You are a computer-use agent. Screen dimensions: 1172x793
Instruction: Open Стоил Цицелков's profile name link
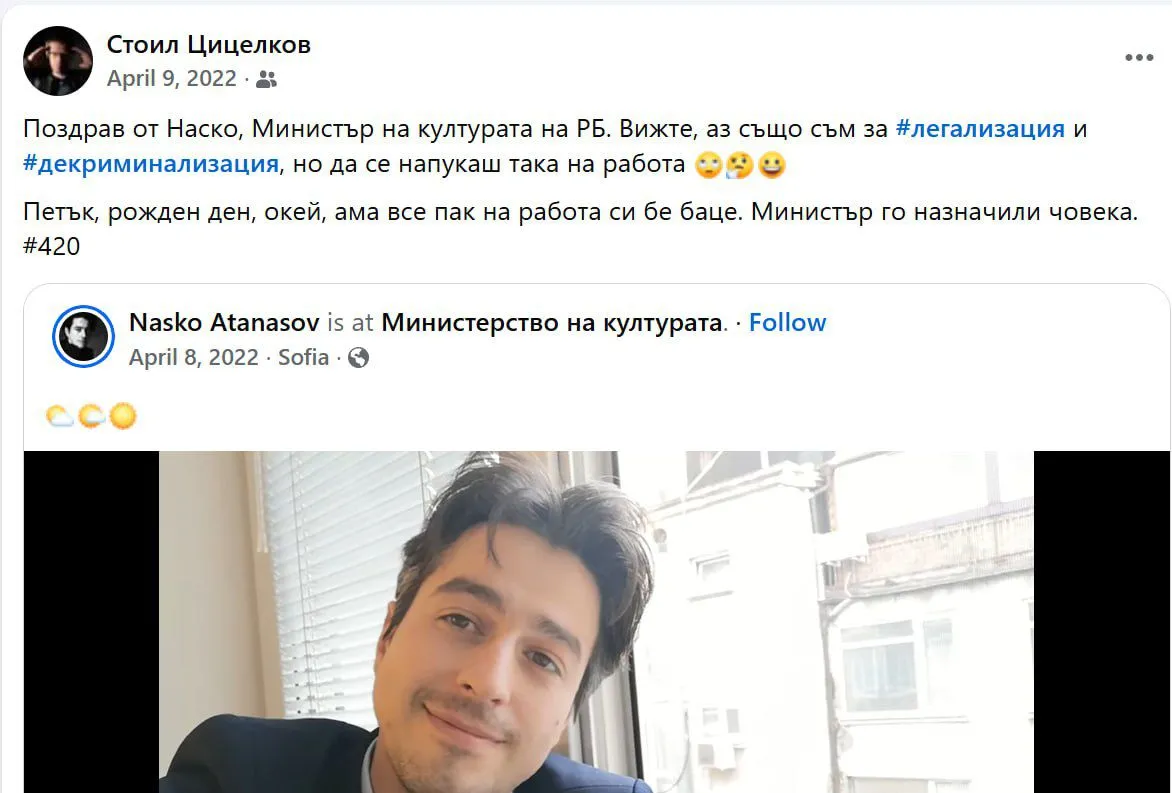[209, 44]
